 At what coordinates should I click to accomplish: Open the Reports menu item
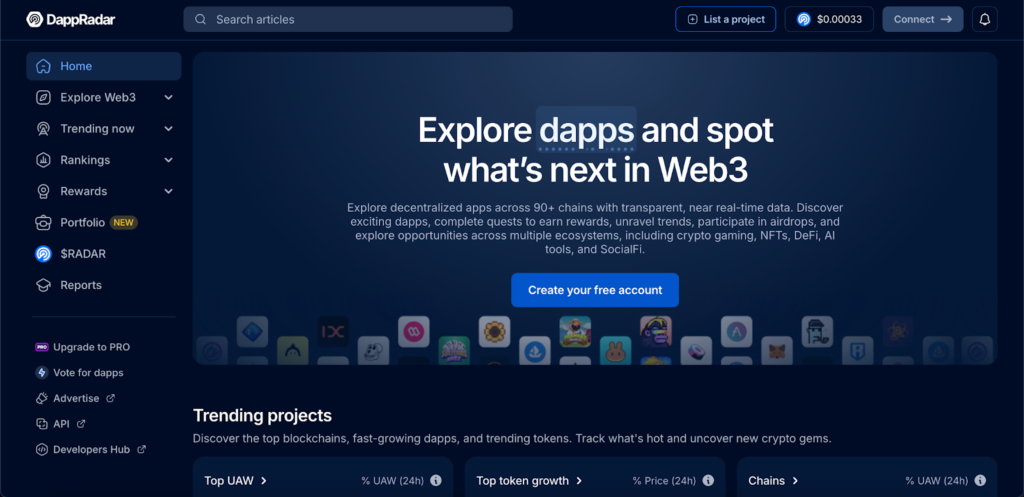[x=104, y=285]
